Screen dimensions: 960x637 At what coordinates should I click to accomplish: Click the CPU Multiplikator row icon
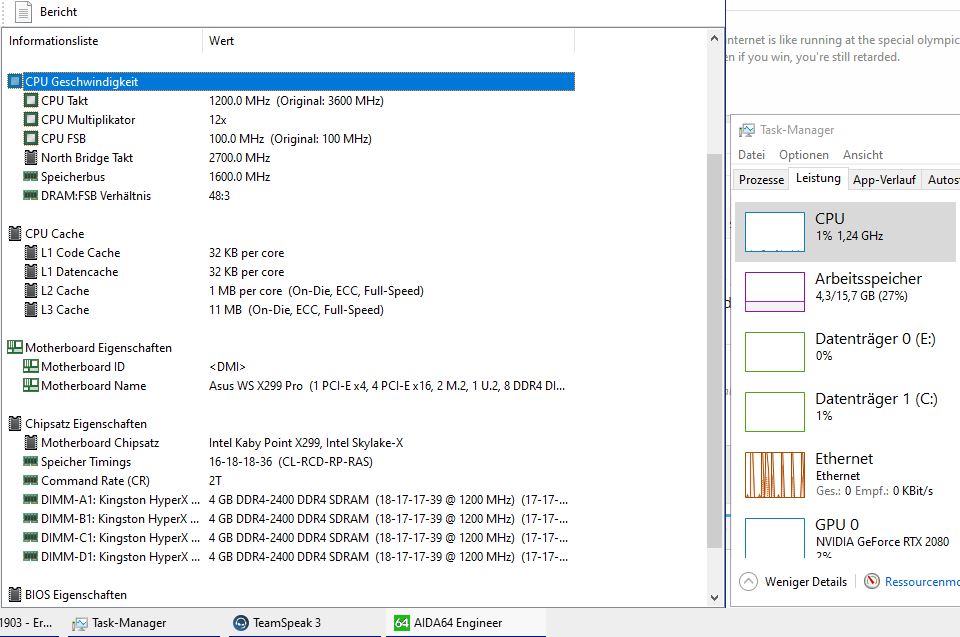coord(31,119)
